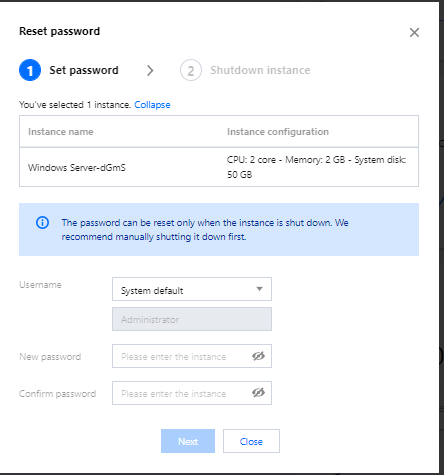
Task: Click the step 1 circle icon
Action: coord(30,70)
